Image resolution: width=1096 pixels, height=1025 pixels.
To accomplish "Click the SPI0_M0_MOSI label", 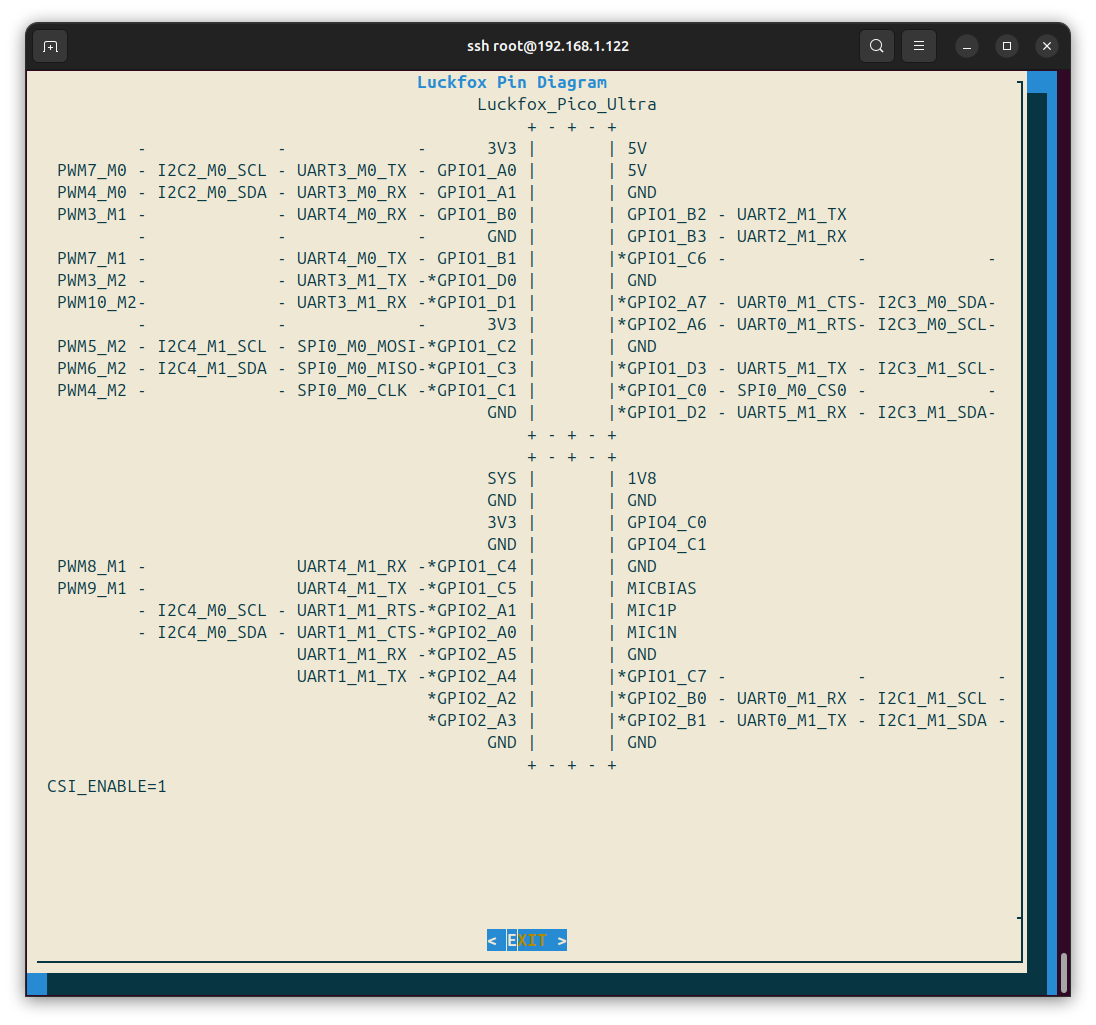I will tap(356, 347).
